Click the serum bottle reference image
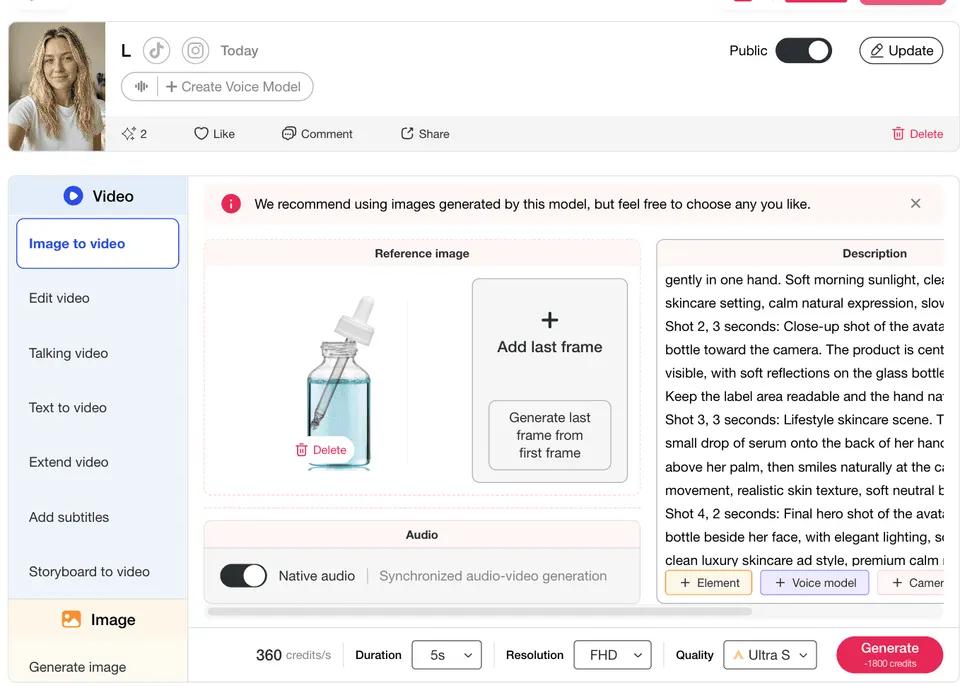 point(339,383)
